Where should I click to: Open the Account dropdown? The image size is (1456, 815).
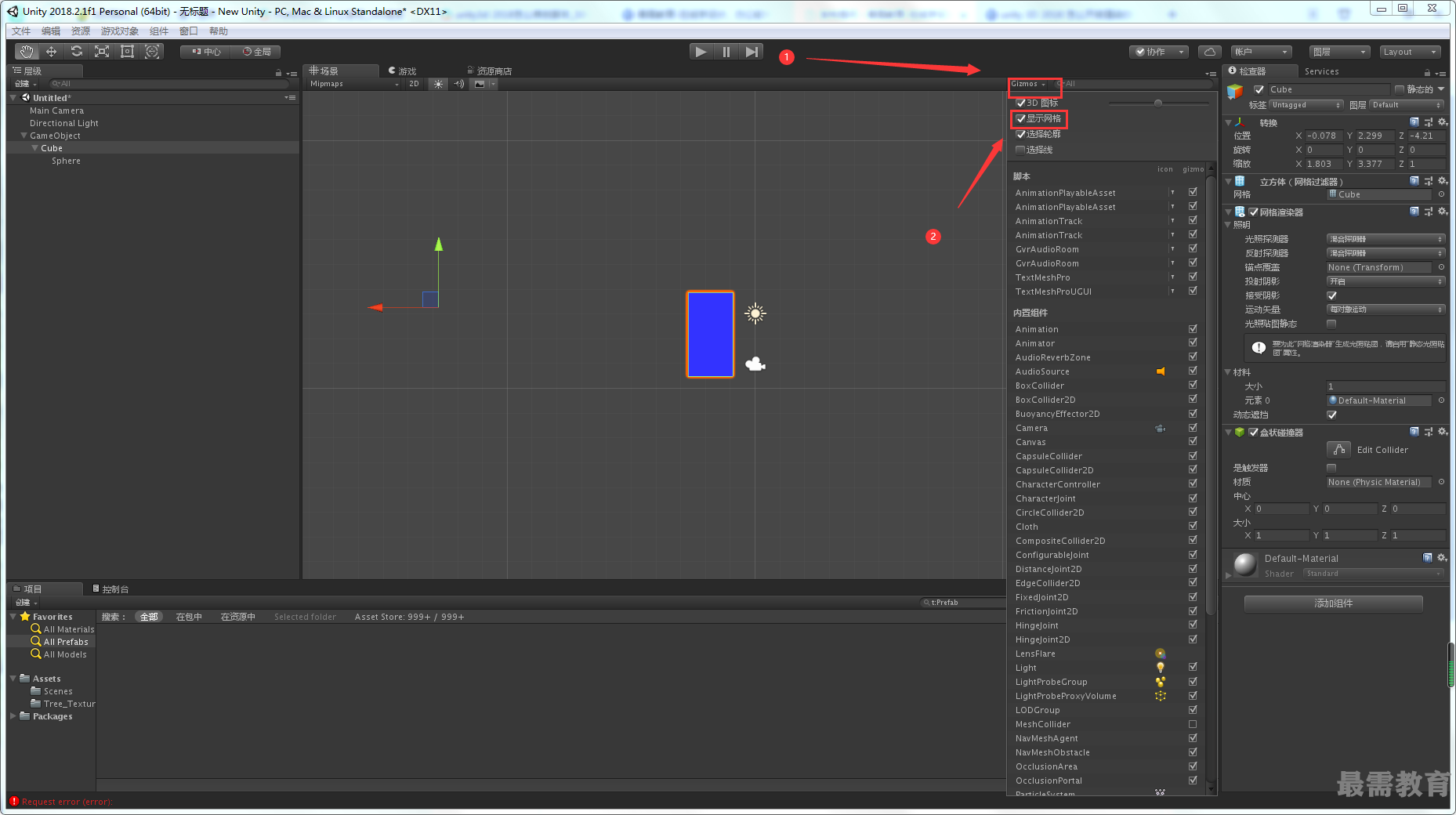click(1262, 52)
